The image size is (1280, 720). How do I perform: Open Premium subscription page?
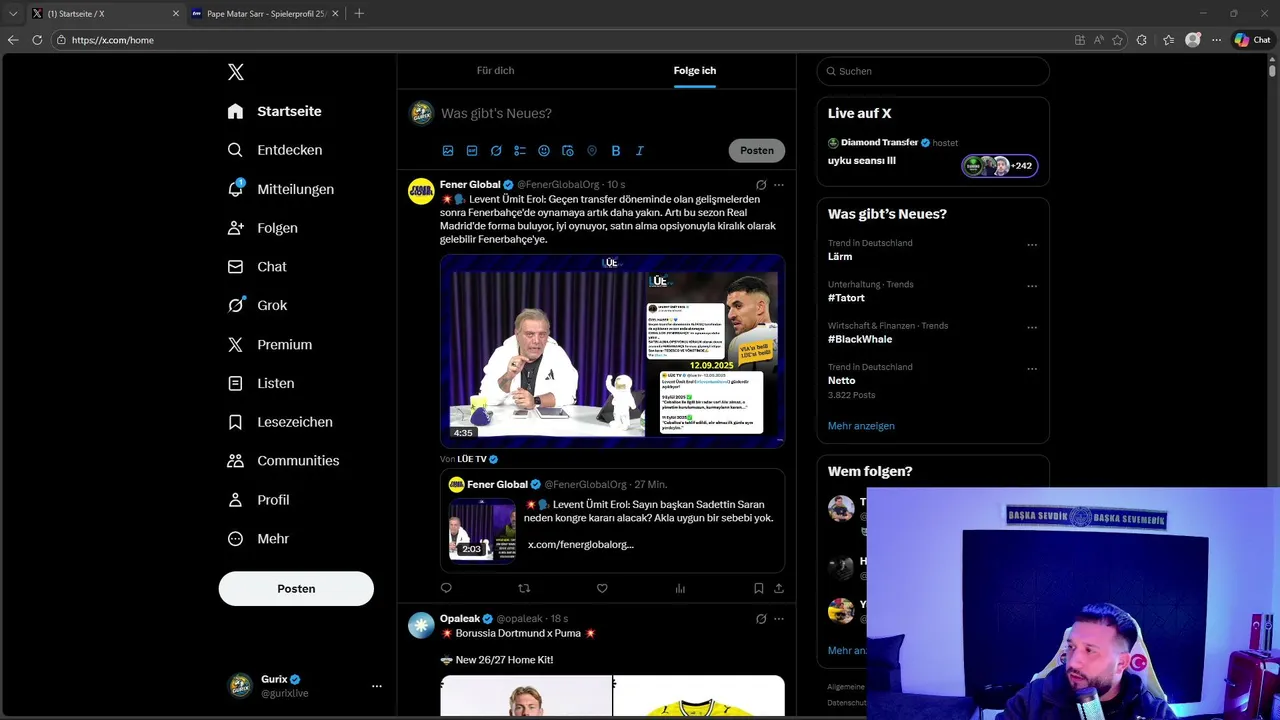[x=270, y=344]
